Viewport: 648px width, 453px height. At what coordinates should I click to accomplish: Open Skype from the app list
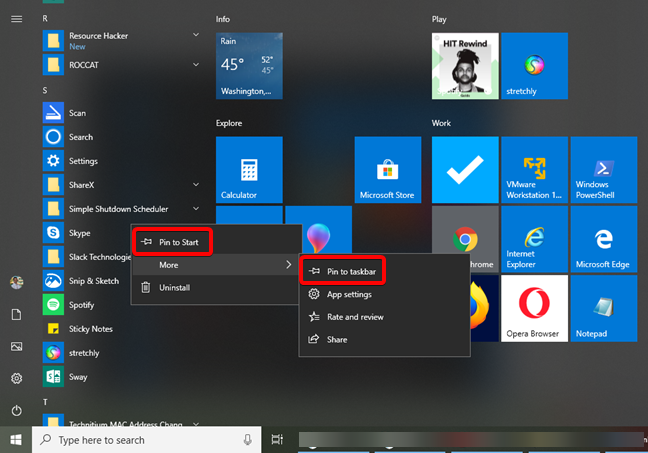[x=53, y=233]
